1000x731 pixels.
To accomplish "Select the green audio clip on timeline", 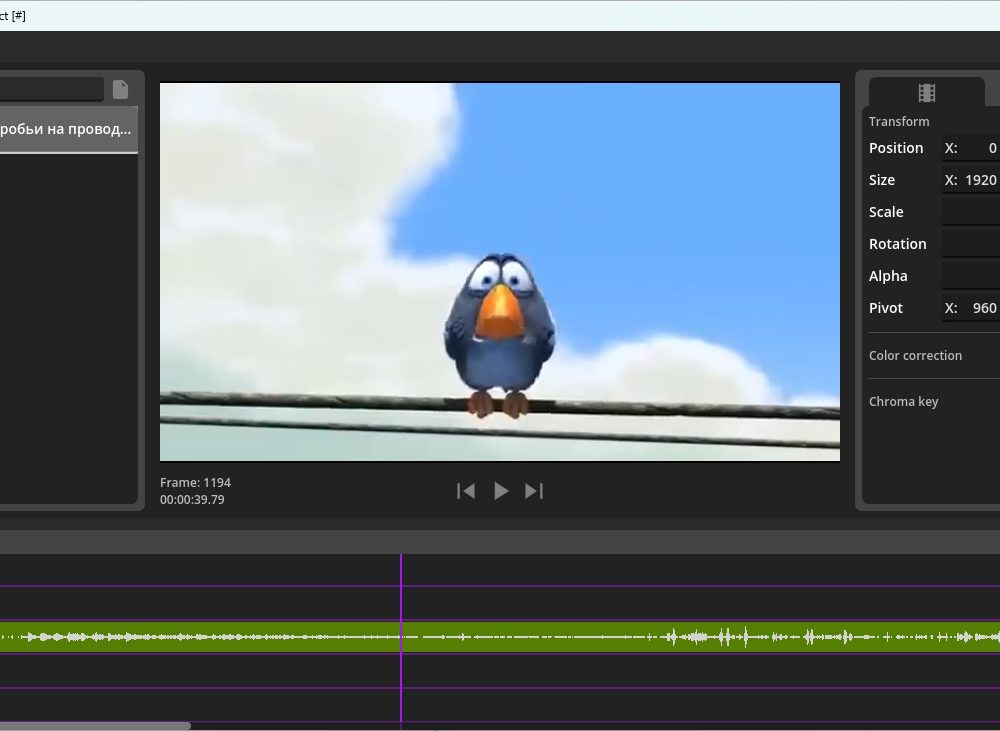I will tap(600, 637).
